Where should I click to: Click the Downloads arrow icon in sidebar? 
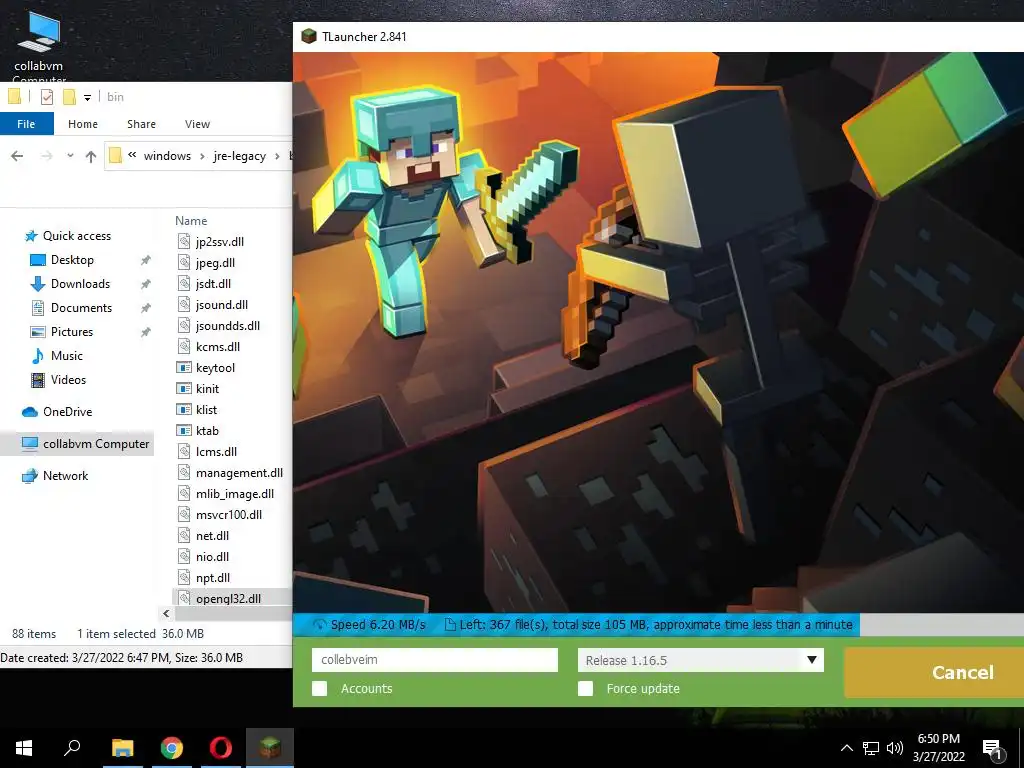pyautogui.click(x=38, y=284)
